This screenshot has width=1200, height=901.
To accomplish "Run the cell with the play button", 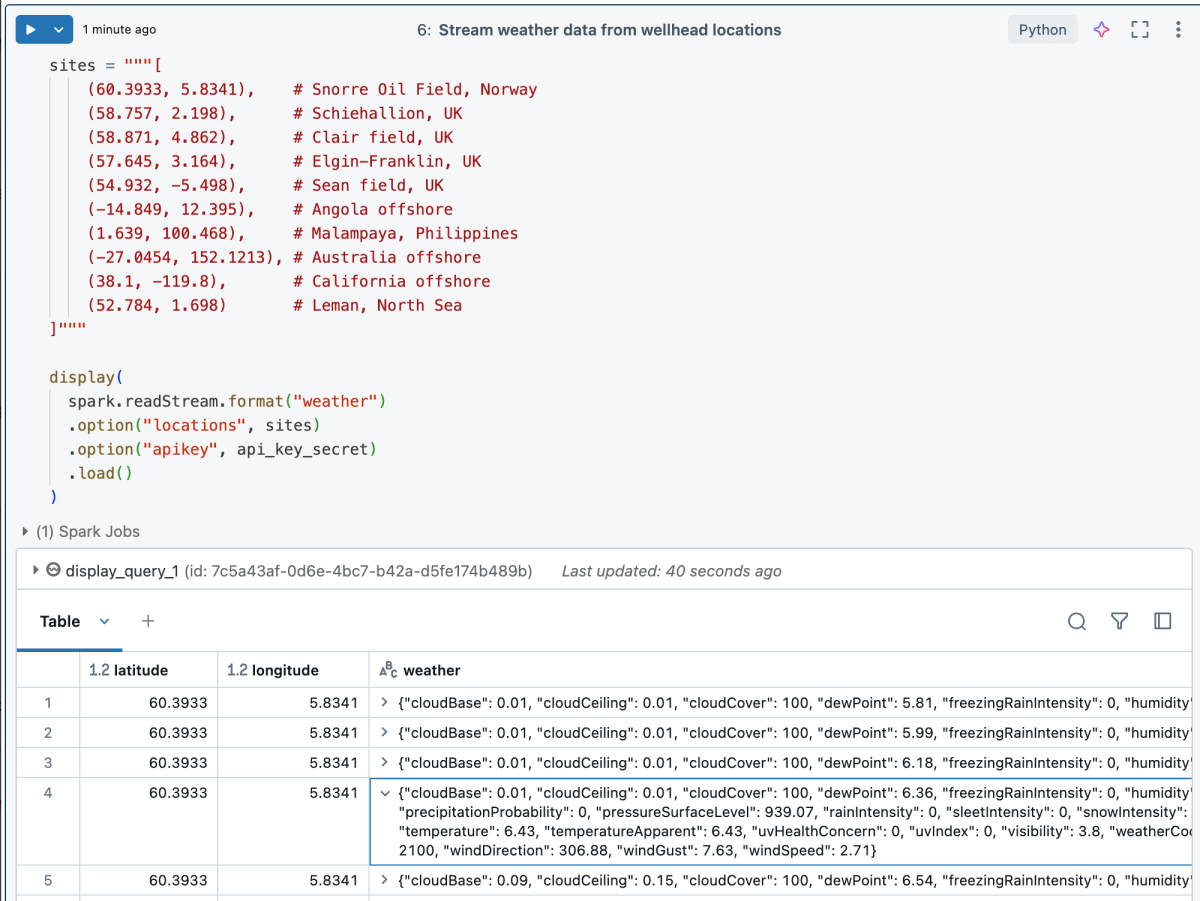I will click(x=31, y=30).
